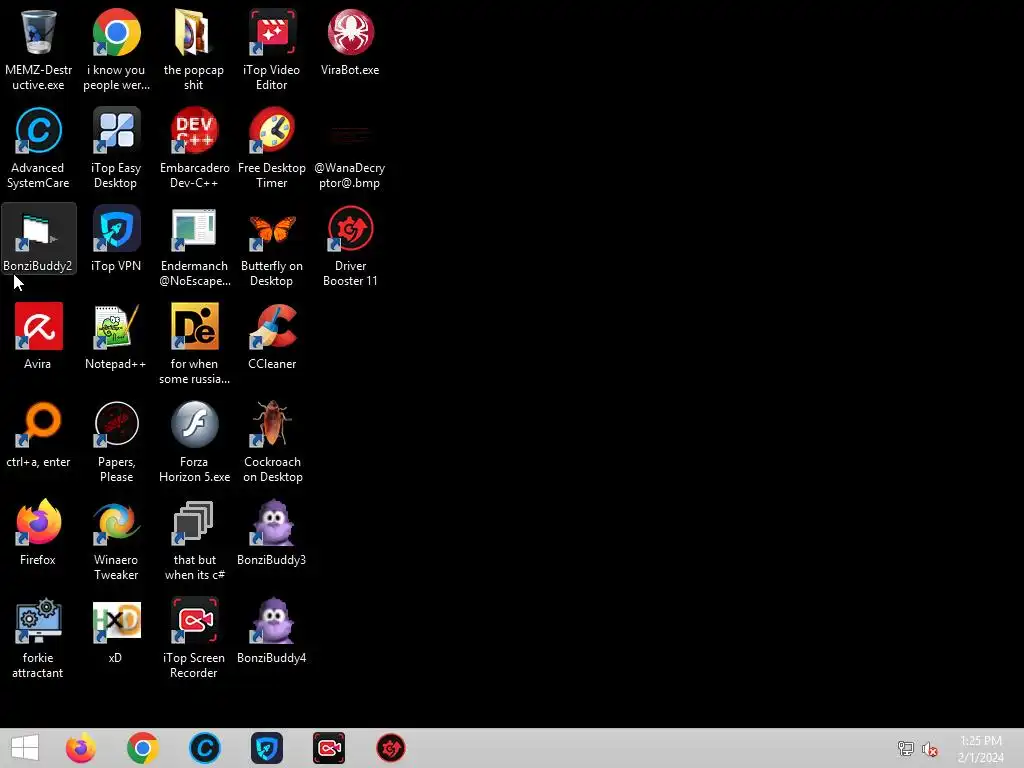Image resolution: width=1024 pixels, height=768 pixels.
Task: Open Firefox from the taskbar
Action: click(80, 748)
